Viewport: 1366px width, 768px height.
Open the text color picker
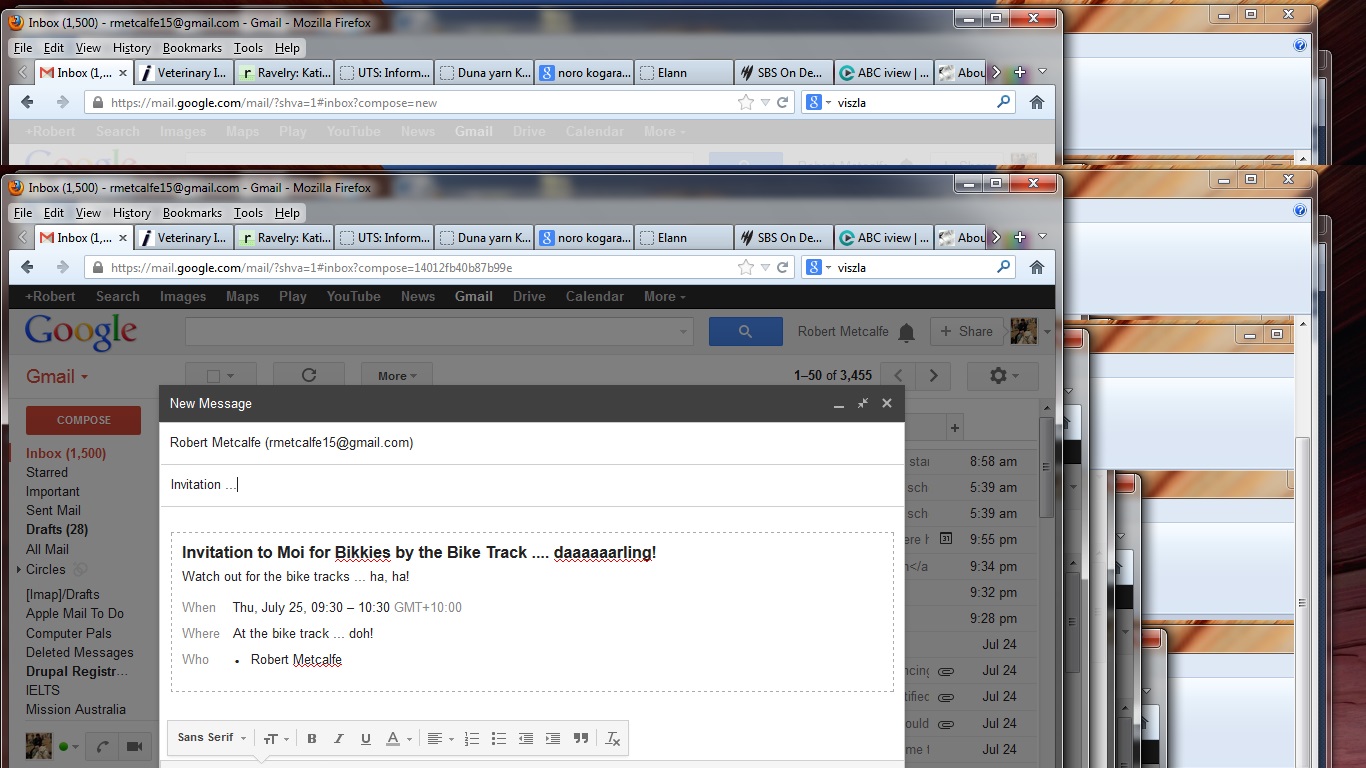397,739
